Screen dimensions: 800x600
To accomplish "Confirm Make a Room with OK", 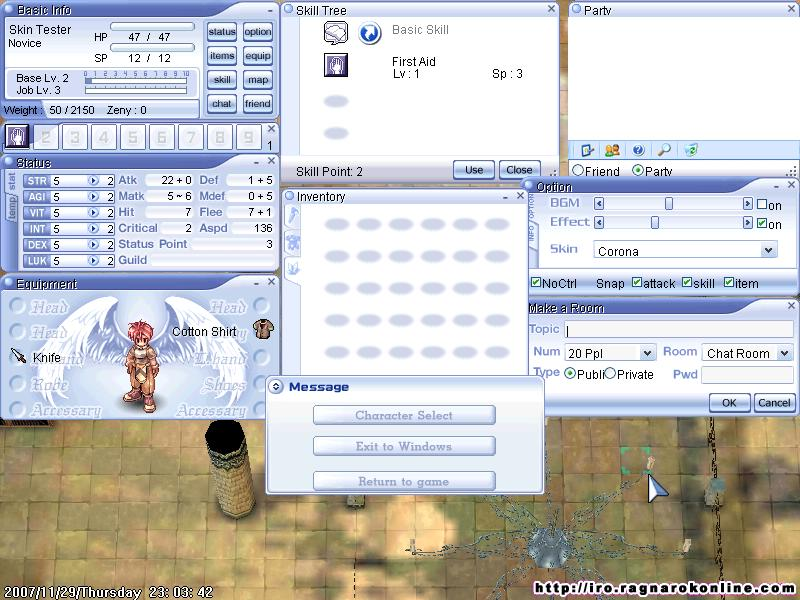I will pyautogui.click(x=730, y=403).
